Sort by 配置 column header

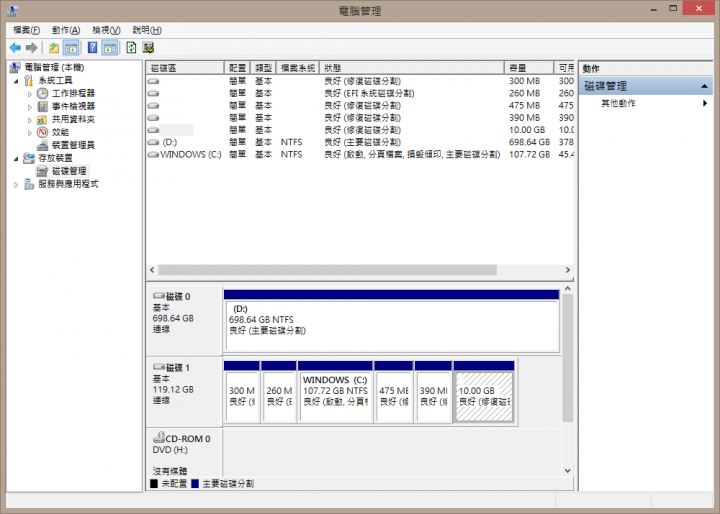click(x=237, y=68)
